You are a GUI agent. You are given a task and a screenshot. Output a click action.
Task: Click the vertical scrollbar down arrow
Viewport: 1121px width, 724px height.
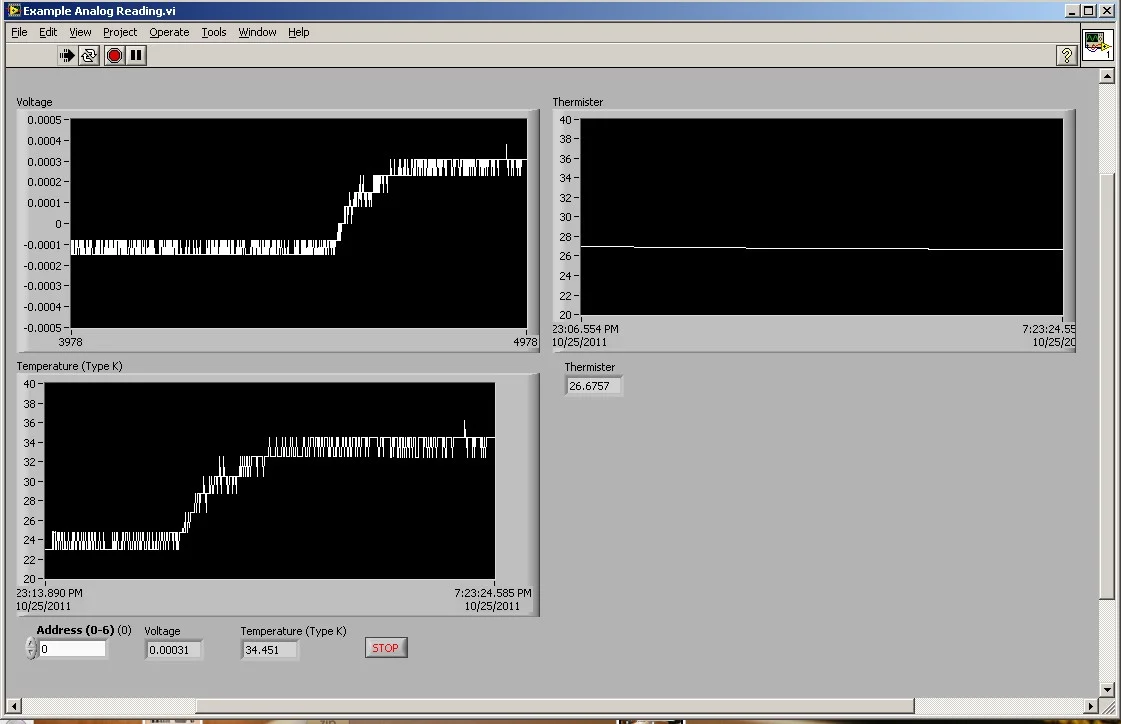point(1107,690)
